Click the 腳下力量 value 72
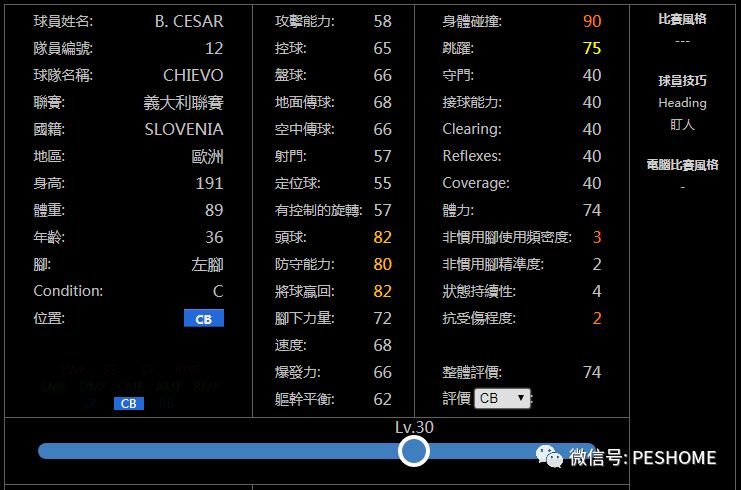This screenshot has width=741, height=490. 382,318
